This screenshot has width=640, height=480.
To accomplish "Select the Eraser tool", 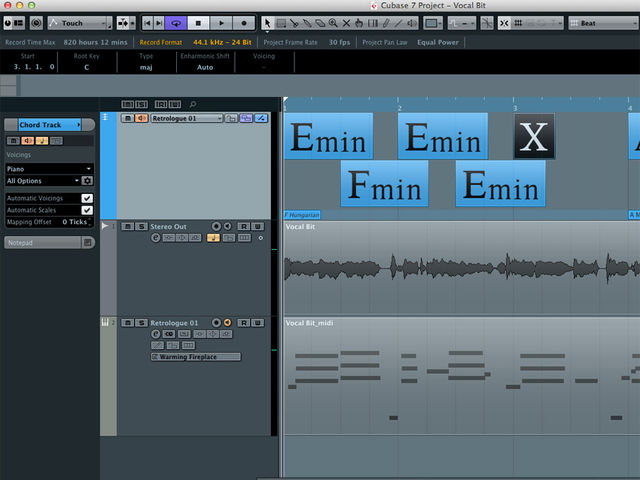I will [320, 23].
